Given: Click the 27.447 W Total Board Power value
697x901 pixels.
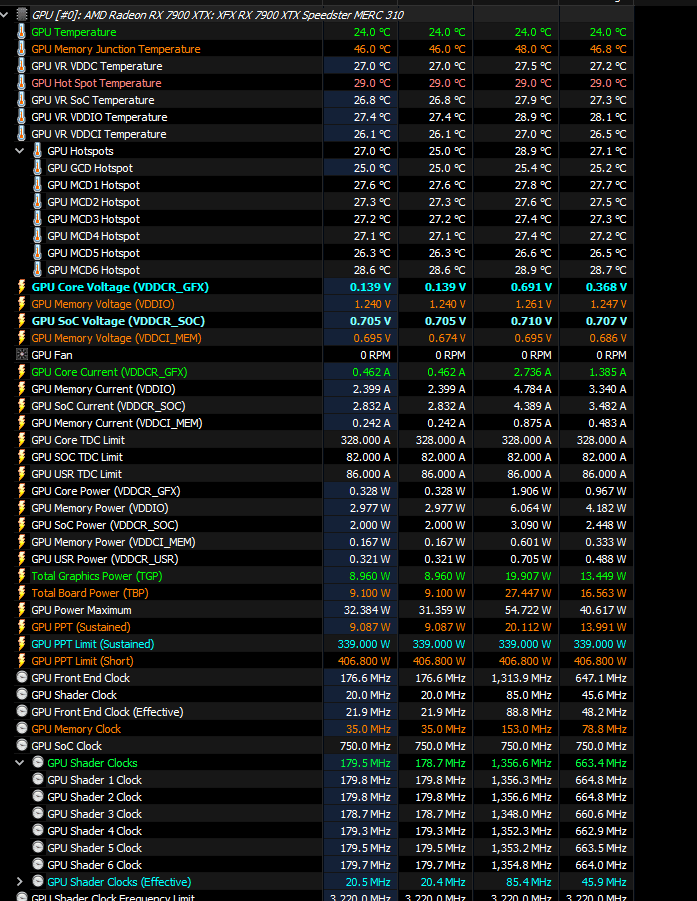Looking at the screenshot, I should 528,593.
